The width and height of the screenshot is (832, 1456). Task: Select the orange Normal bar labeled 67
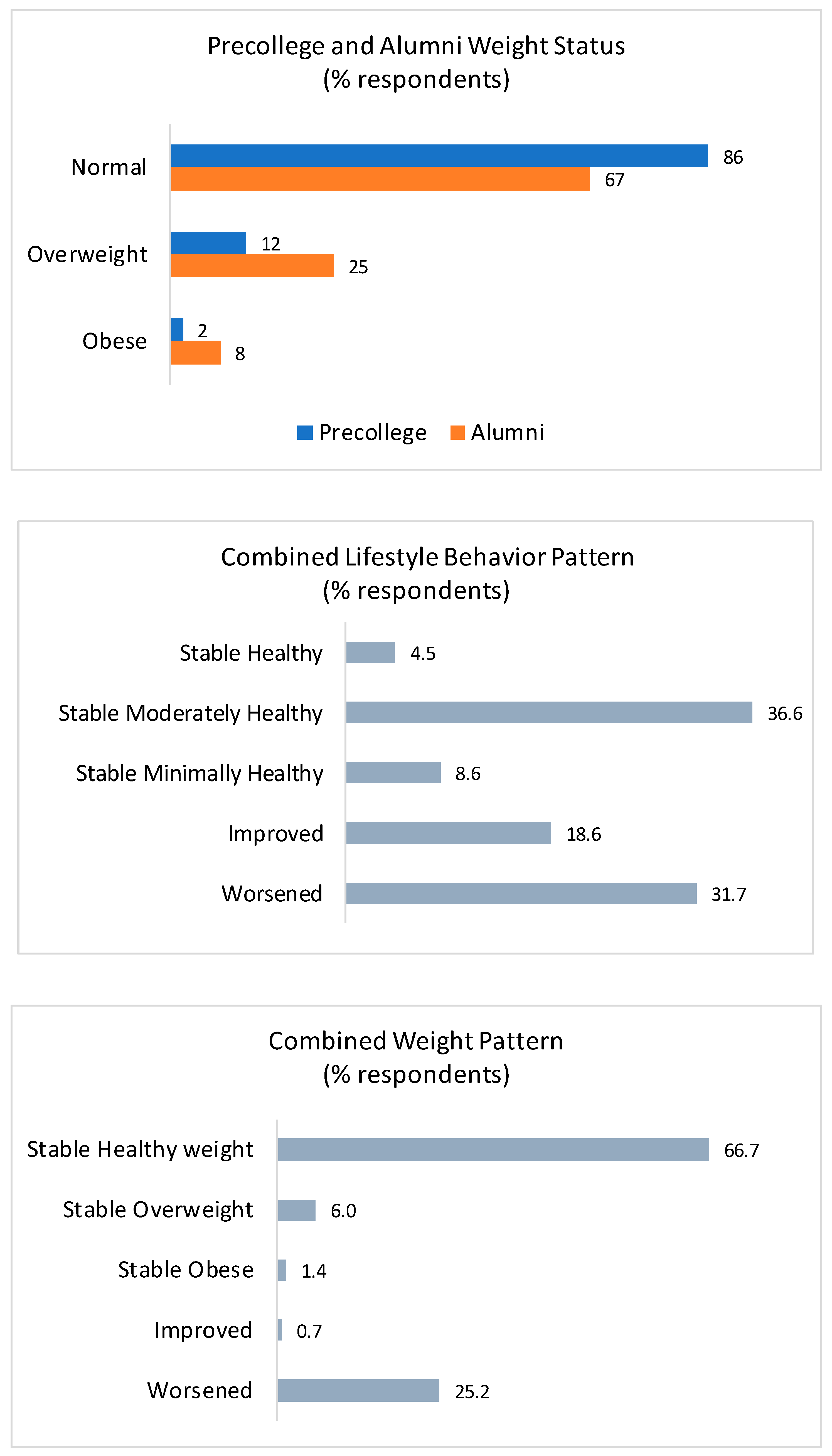pyautogui.click(x=380, y=179)
